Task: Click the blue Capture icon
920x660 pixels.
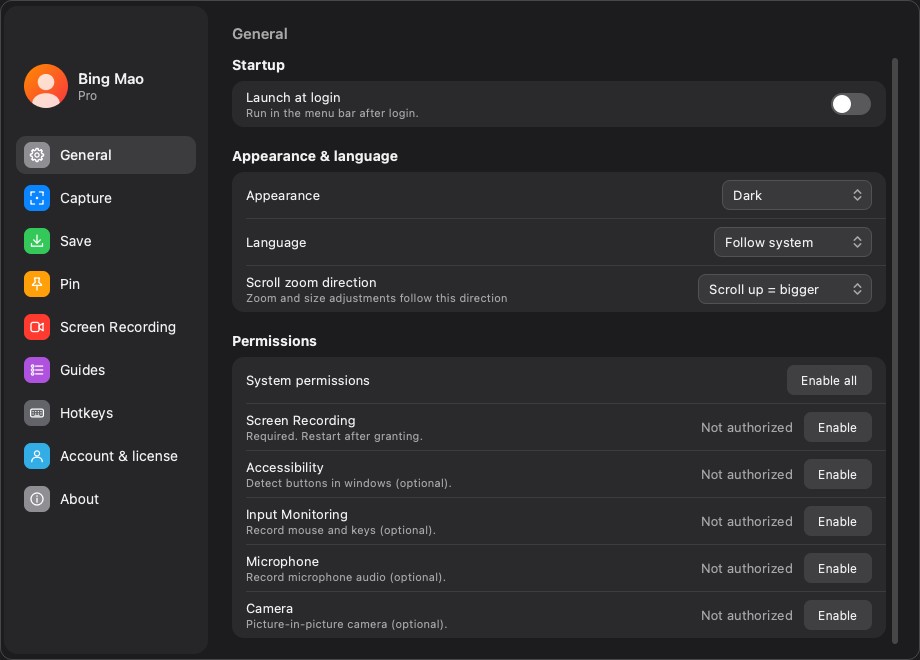Action: (37, 198)
